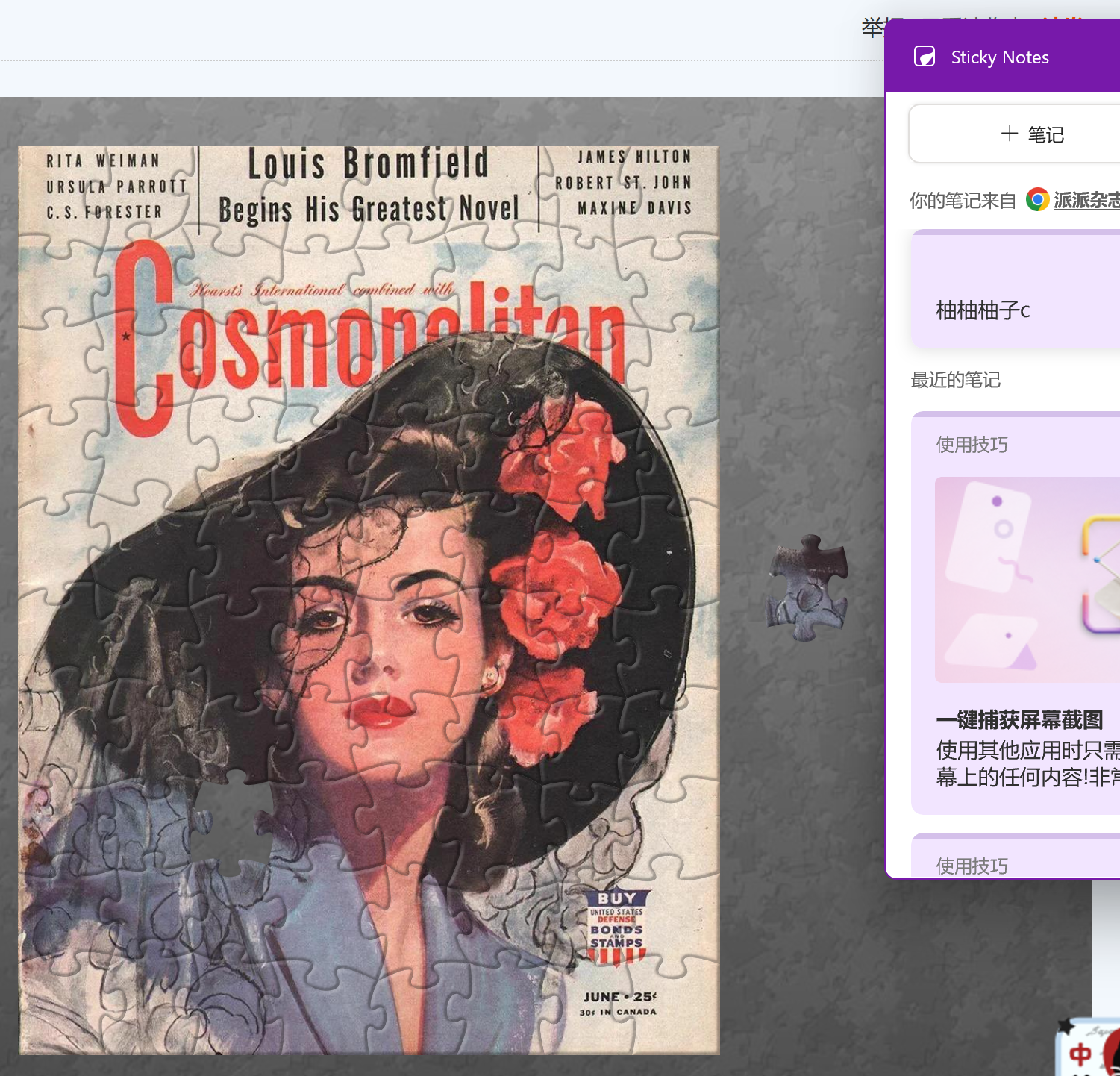Click the Cosmopolitan puzzle cover image
The image size is (1120, 1076).
point(369,599)
